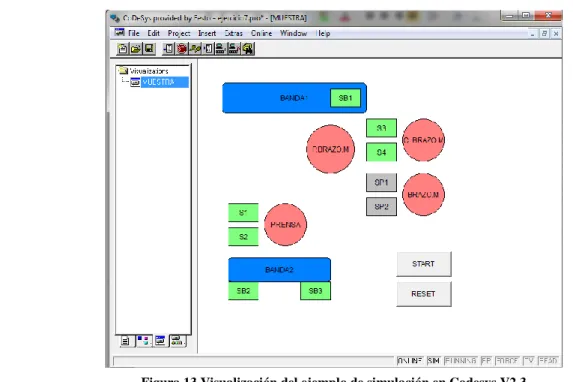573x382 pixels.
Task: Select the MUESTRA visualization tree item
Action: pos(159,82)
